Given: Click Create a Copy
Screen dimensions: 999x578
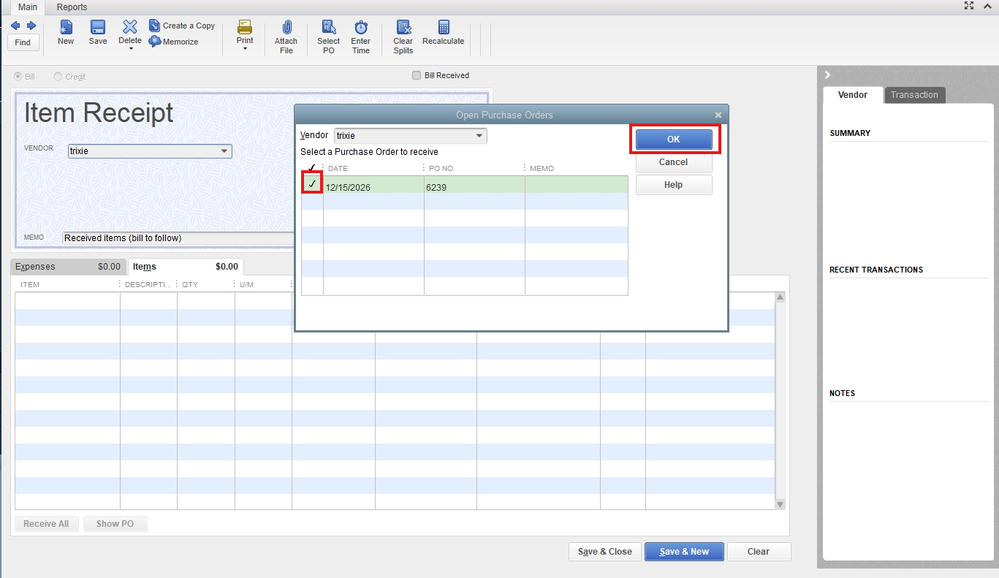Looking at the screenshot, I should point(182,25).
